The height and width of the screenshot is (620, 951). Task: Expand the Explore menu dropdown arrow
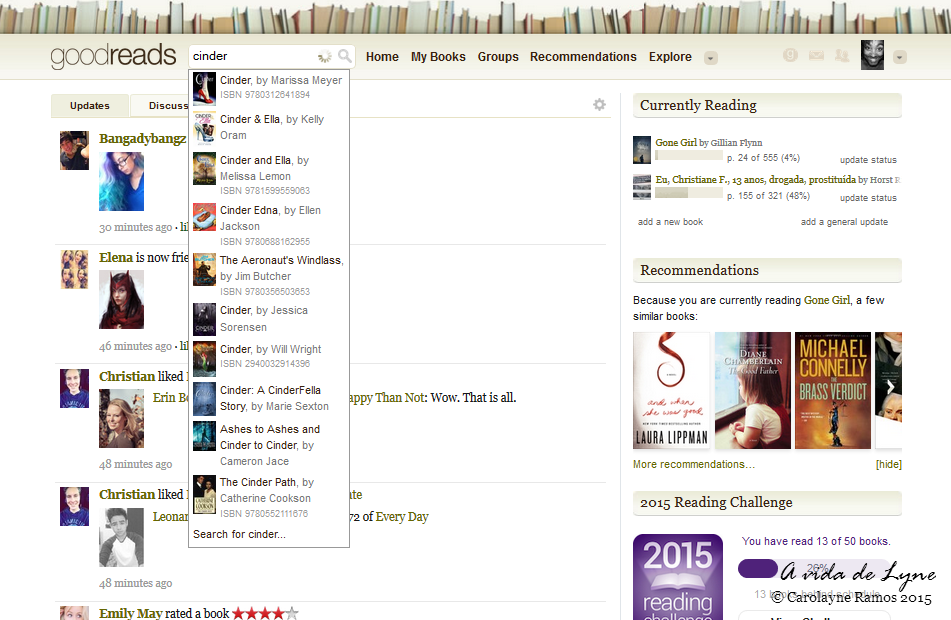tap(711, 58)
